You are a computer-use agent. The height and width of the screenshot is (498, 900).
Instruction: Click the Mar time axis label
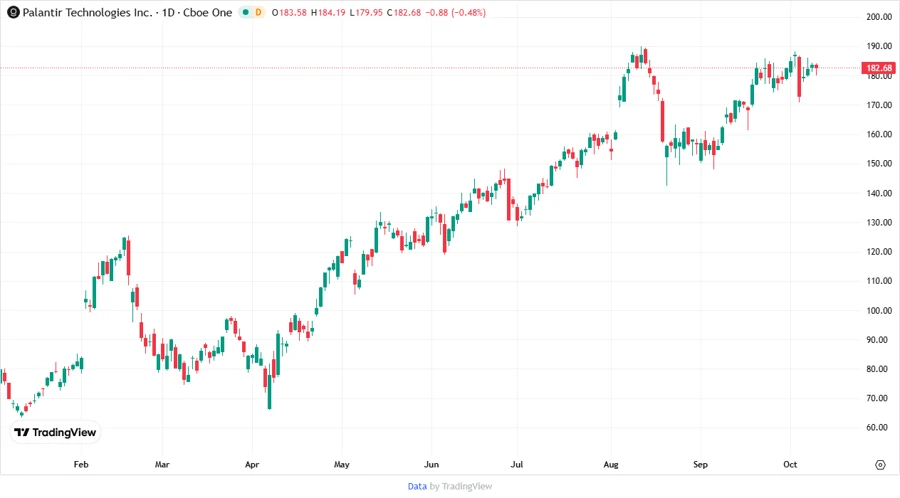tap(162, 464)
